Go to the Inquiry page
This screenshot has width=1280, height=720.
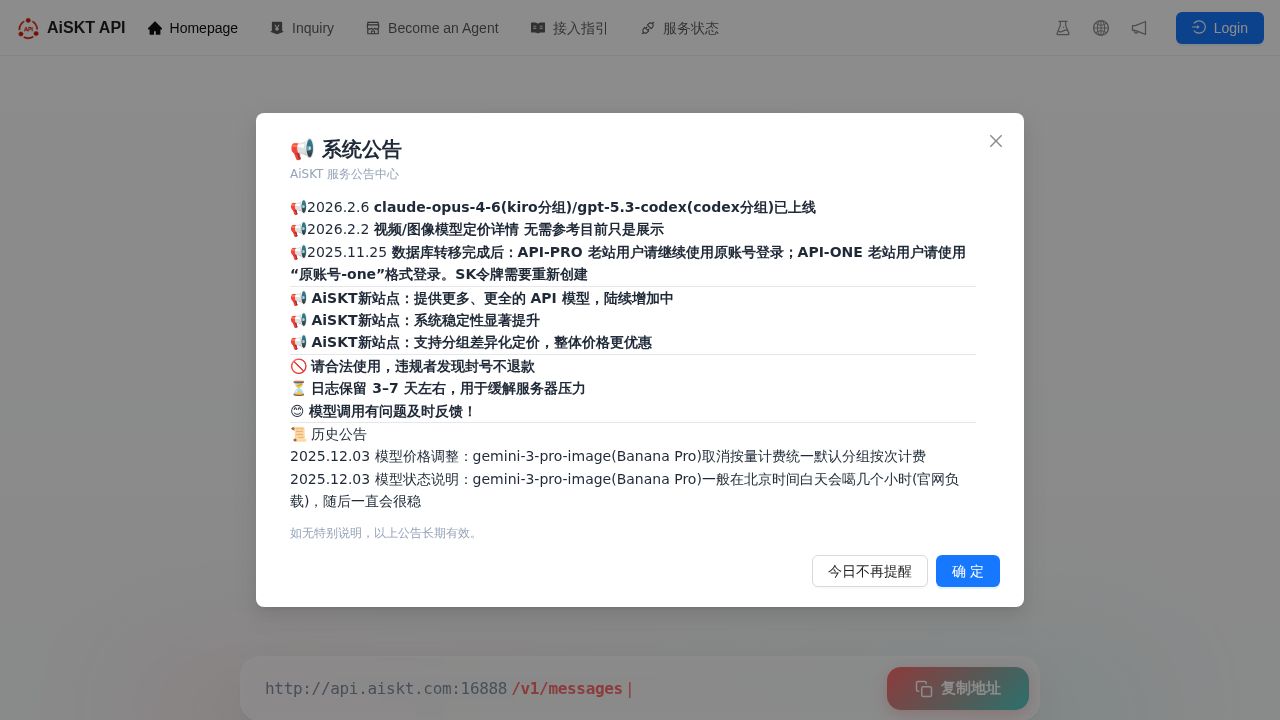tap(302, 28)
